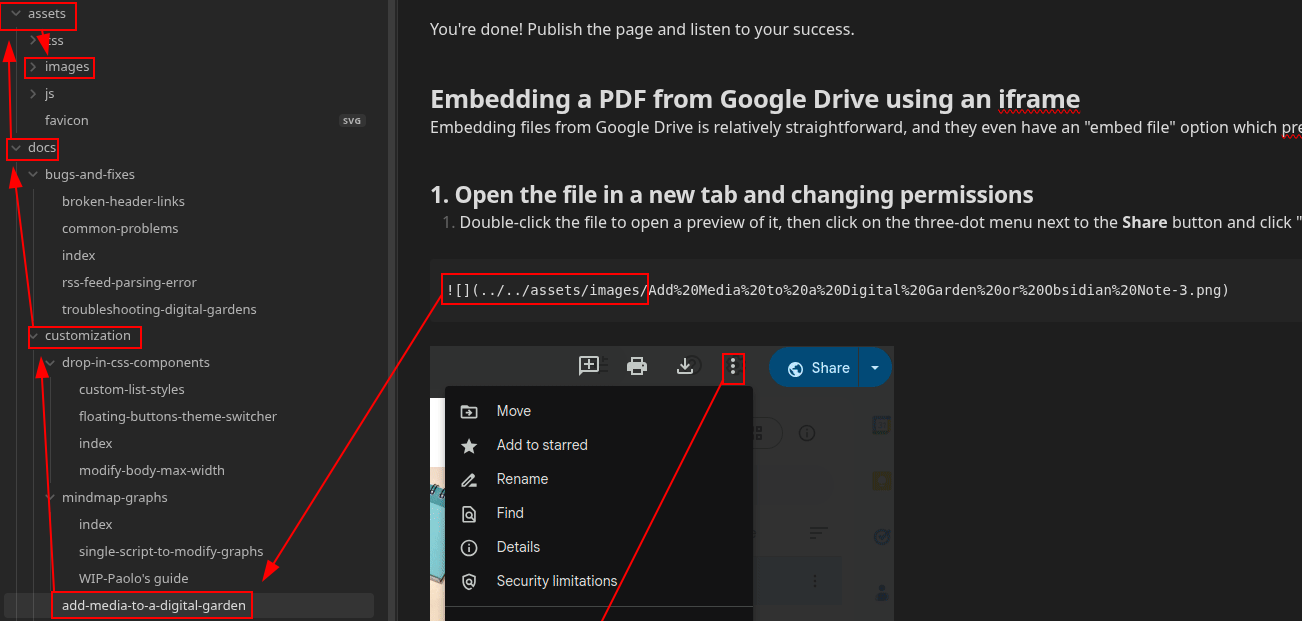Choose Move from the context menu
The height and width of the screenshot is (621, 1302).
513,411
